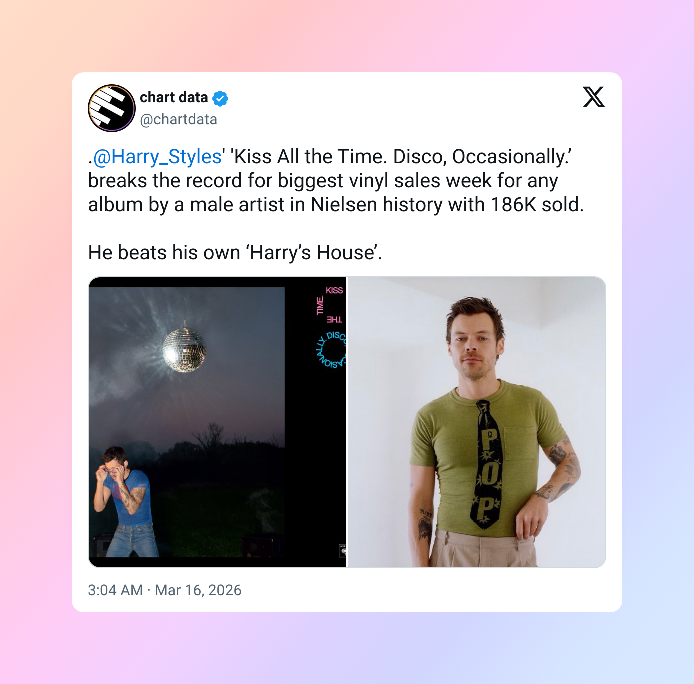Click the blue verified checkmark badge
This screenshot has width=694, height=684.
coord(220,98)
